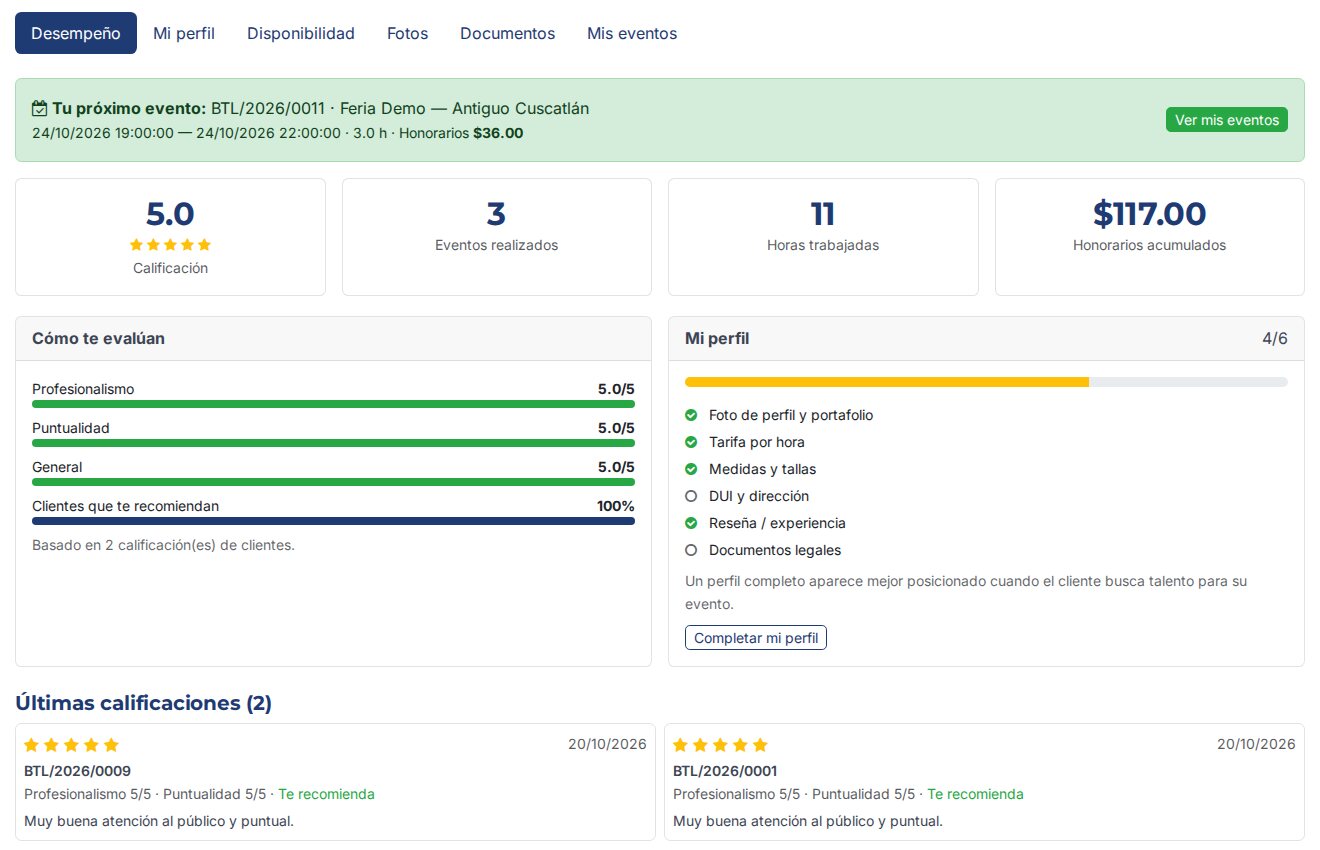Image resolution: width=1320 pixels, height=850 pixels.
Task: Click the 100% recommendation value
Action: [x=616, y=506]
